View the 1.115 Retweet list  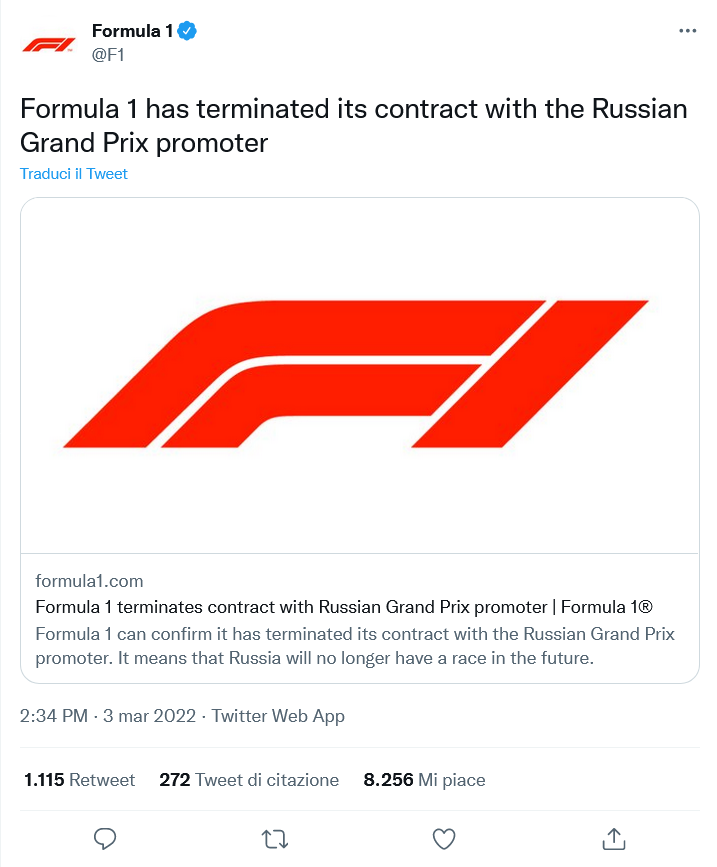coord(79,780)
